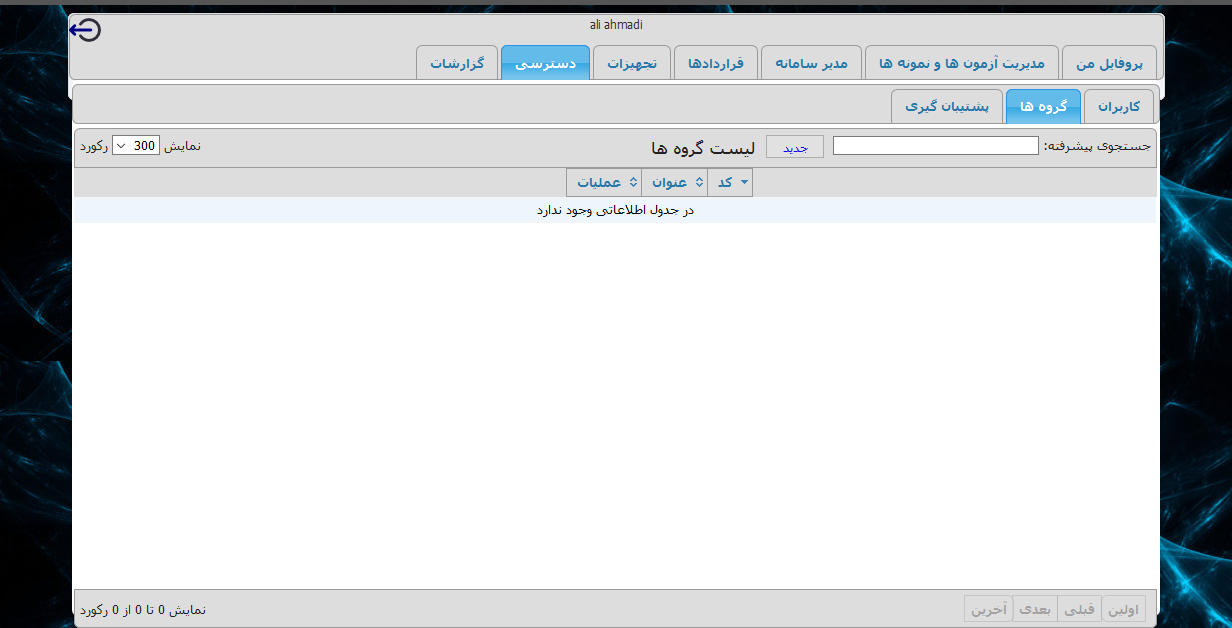The image size is (1232, 628).
Task: Sort table by کد column header
Action: click(730, 183)
